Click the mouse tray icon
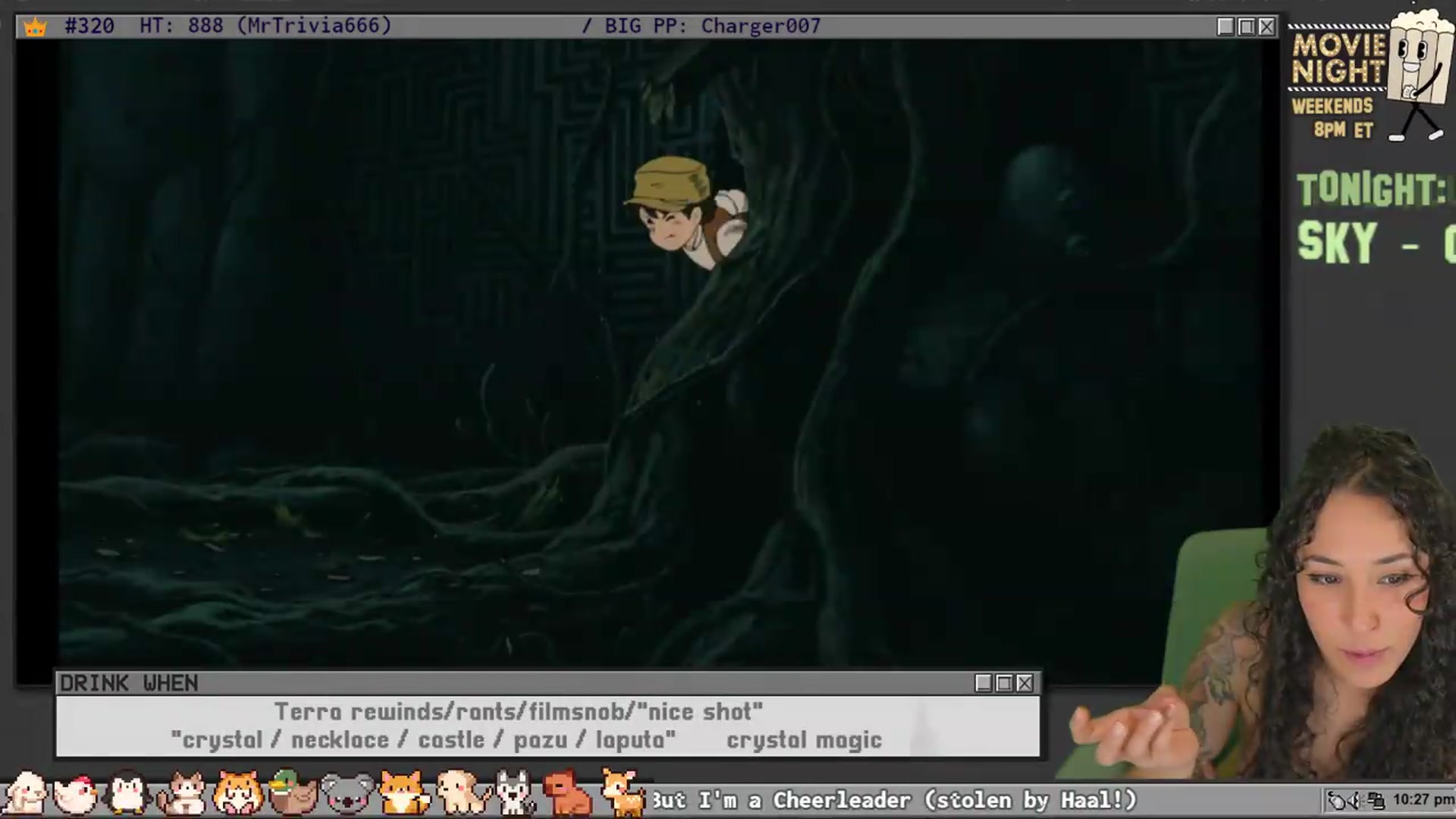 pyautogui.click(x=1336, y=801)
